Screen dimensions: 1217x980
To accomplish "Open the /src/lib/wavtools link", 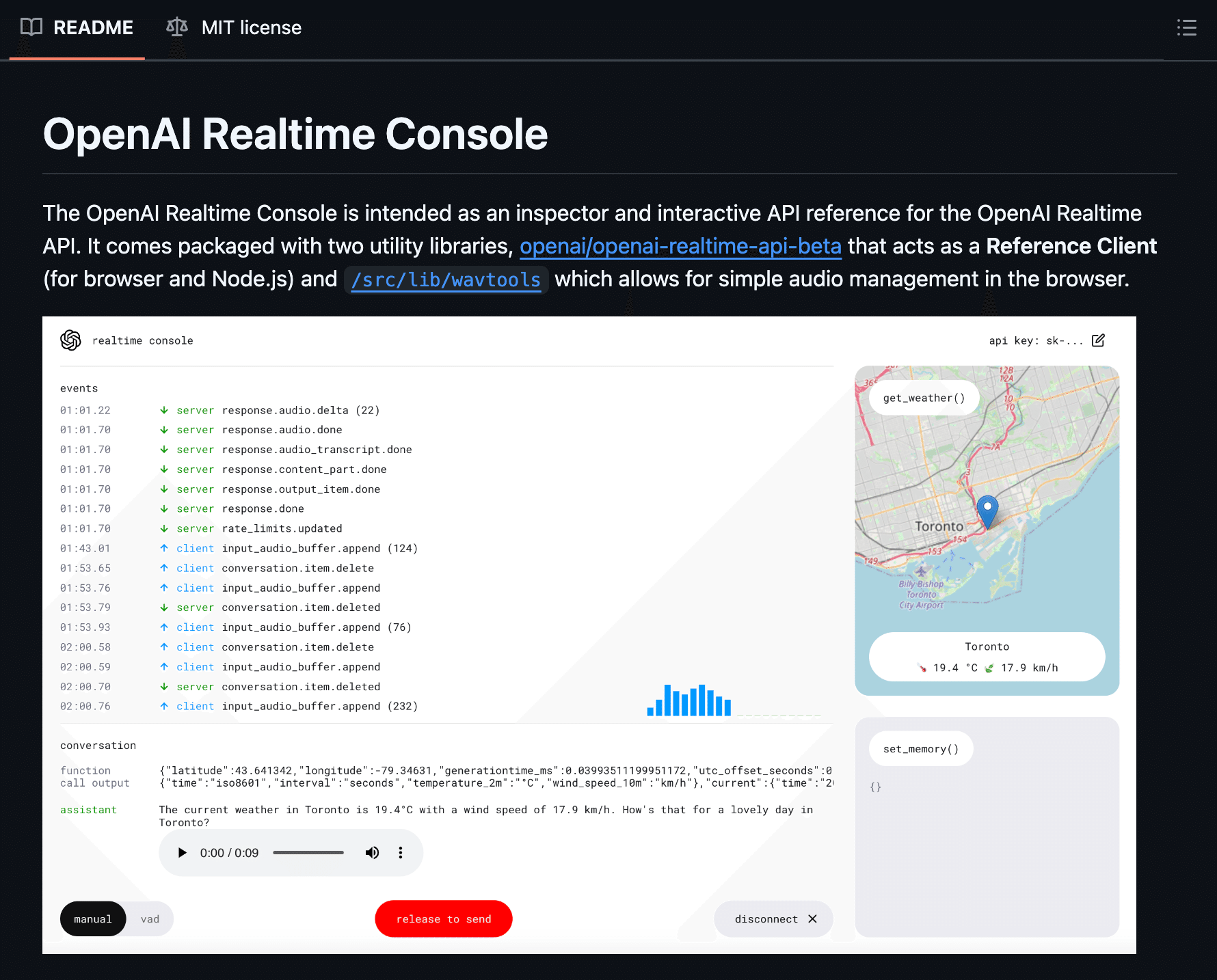I will pyautogui.click(x=446, y=280).
